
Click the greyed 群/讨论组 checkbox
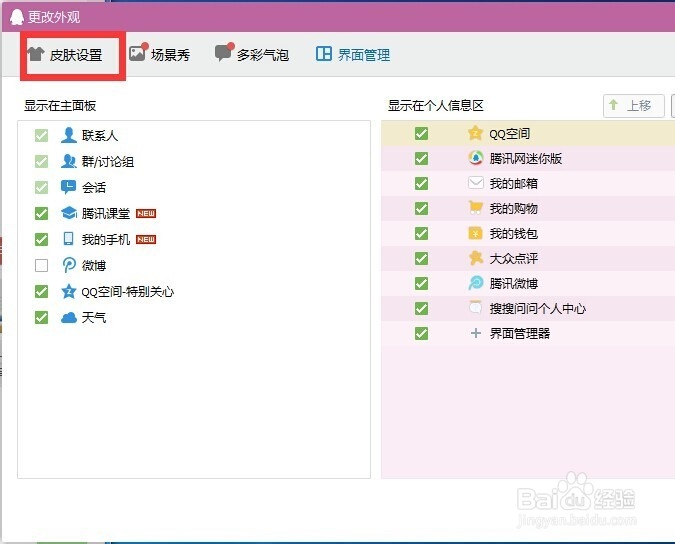point(41,161)
